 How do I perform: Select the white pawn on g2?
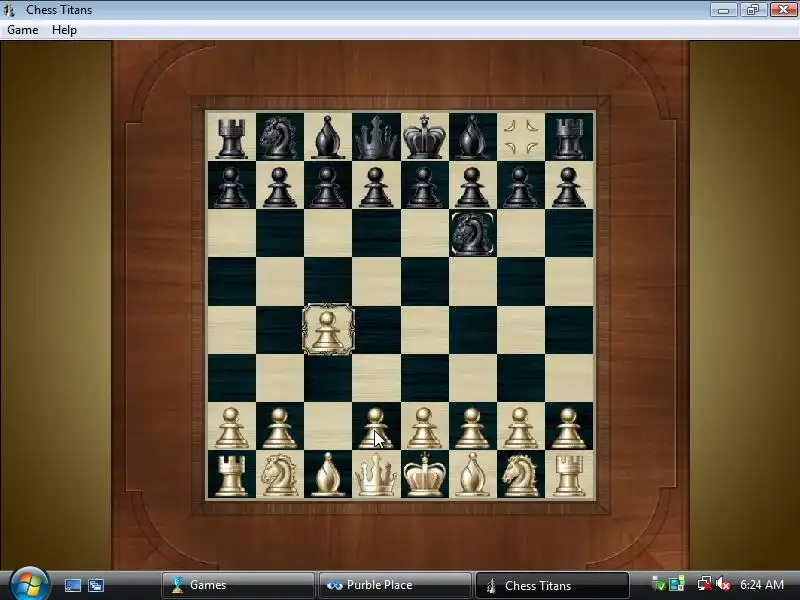[521, 428]
